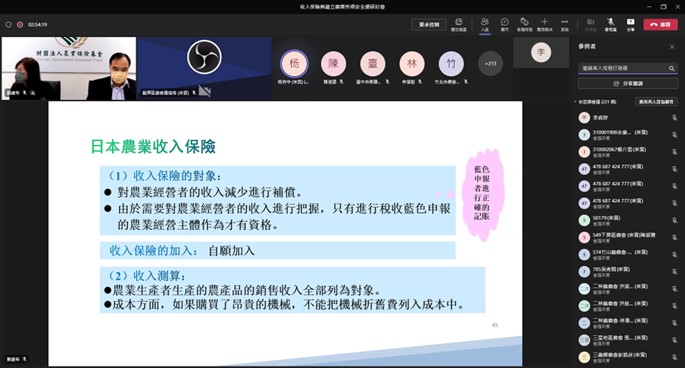Click the search magnifier icon in panel
This screenshot has height=368, width=685.
click(x=671, y=68)
